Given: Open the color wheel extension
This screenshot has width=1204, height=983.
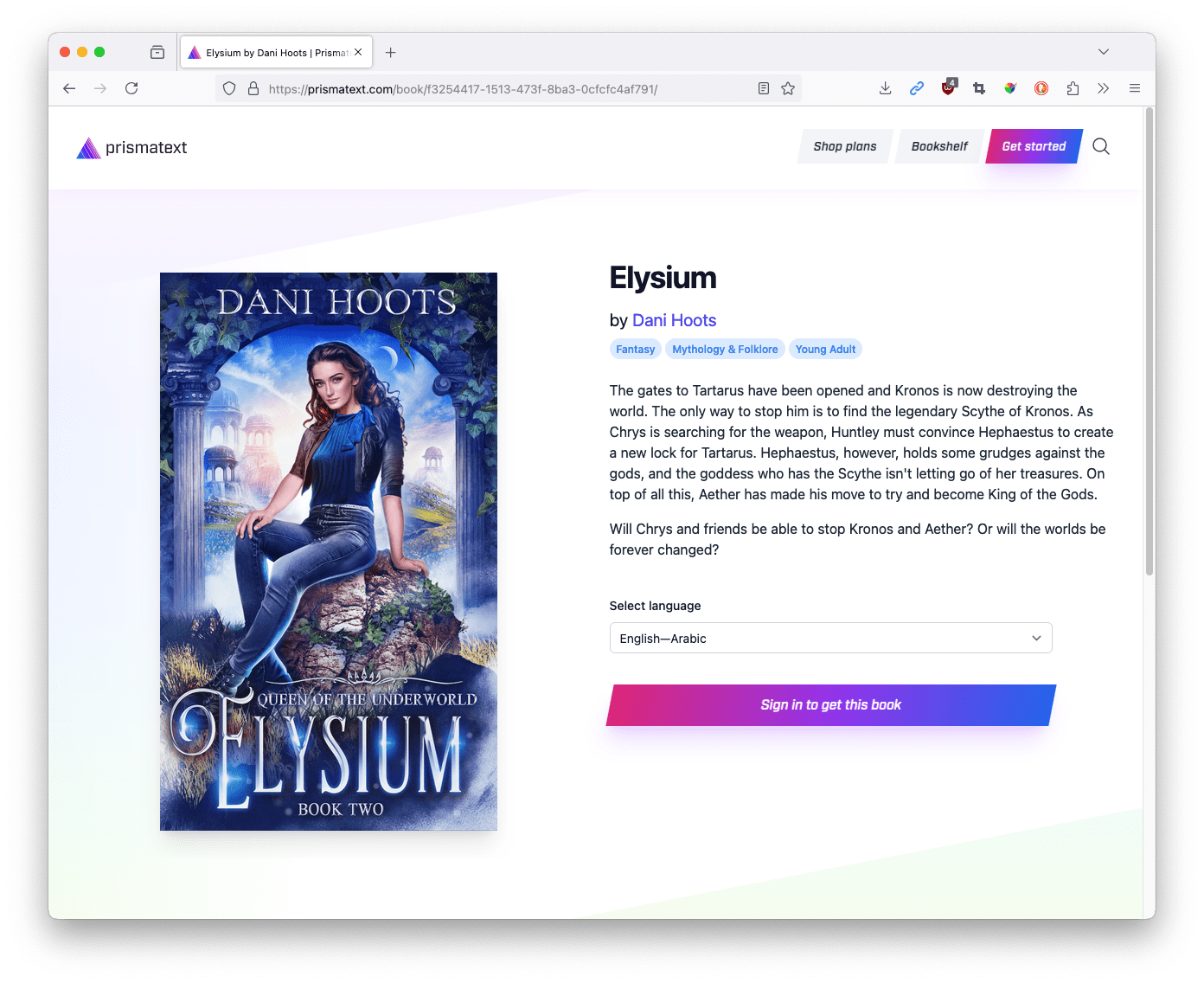Looking at the screenshot, I should click(1010, 87).
